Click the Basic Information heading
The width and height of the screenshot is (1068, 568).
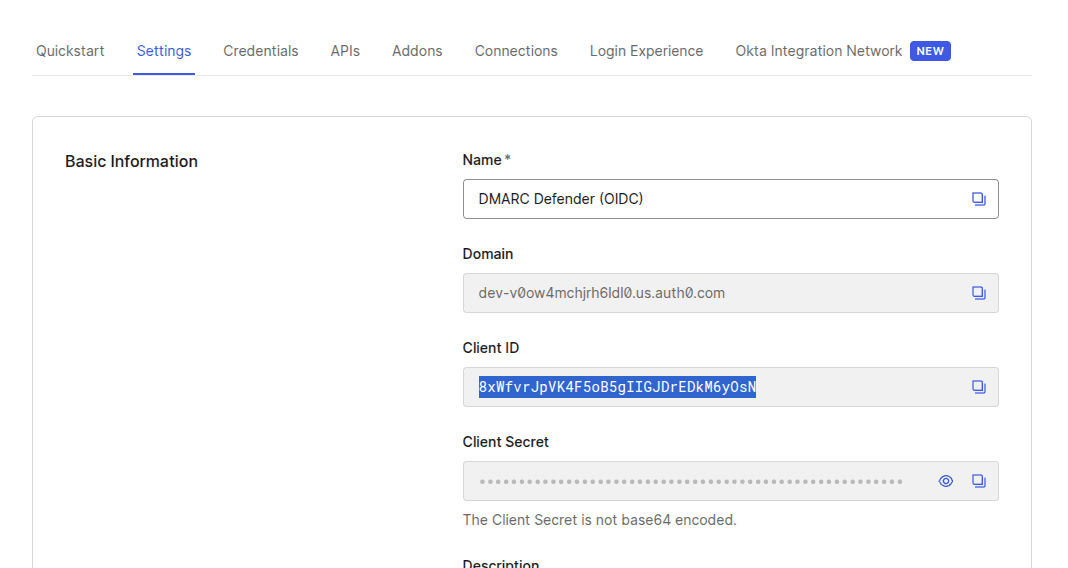pos(131,161)
